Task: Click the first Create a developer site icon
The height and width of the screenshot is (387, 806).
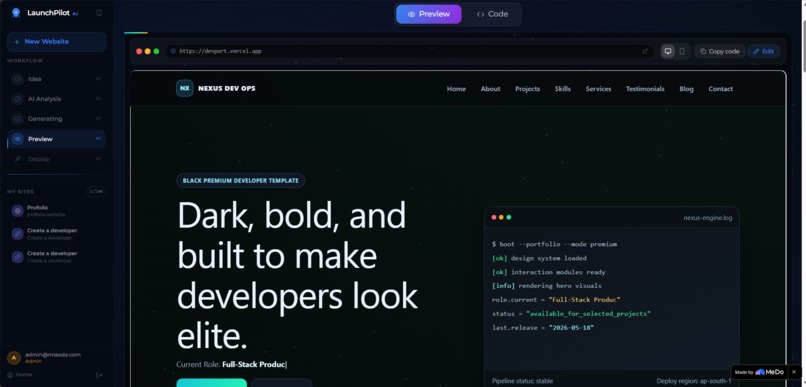Action: (17, 234)
